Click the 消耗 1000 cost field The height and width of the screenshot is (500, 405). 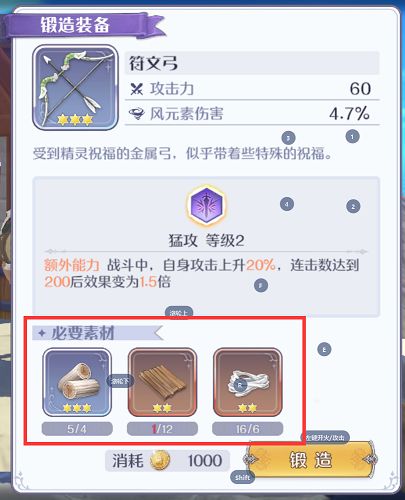click(x=167, y=461)
